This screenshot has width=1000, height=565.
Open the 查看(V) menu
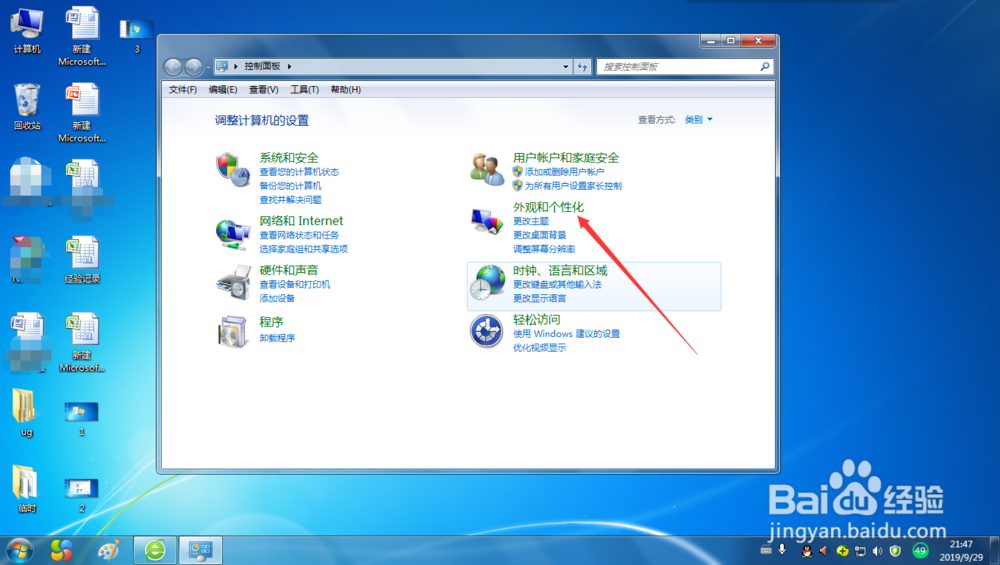tap(263, 90)
